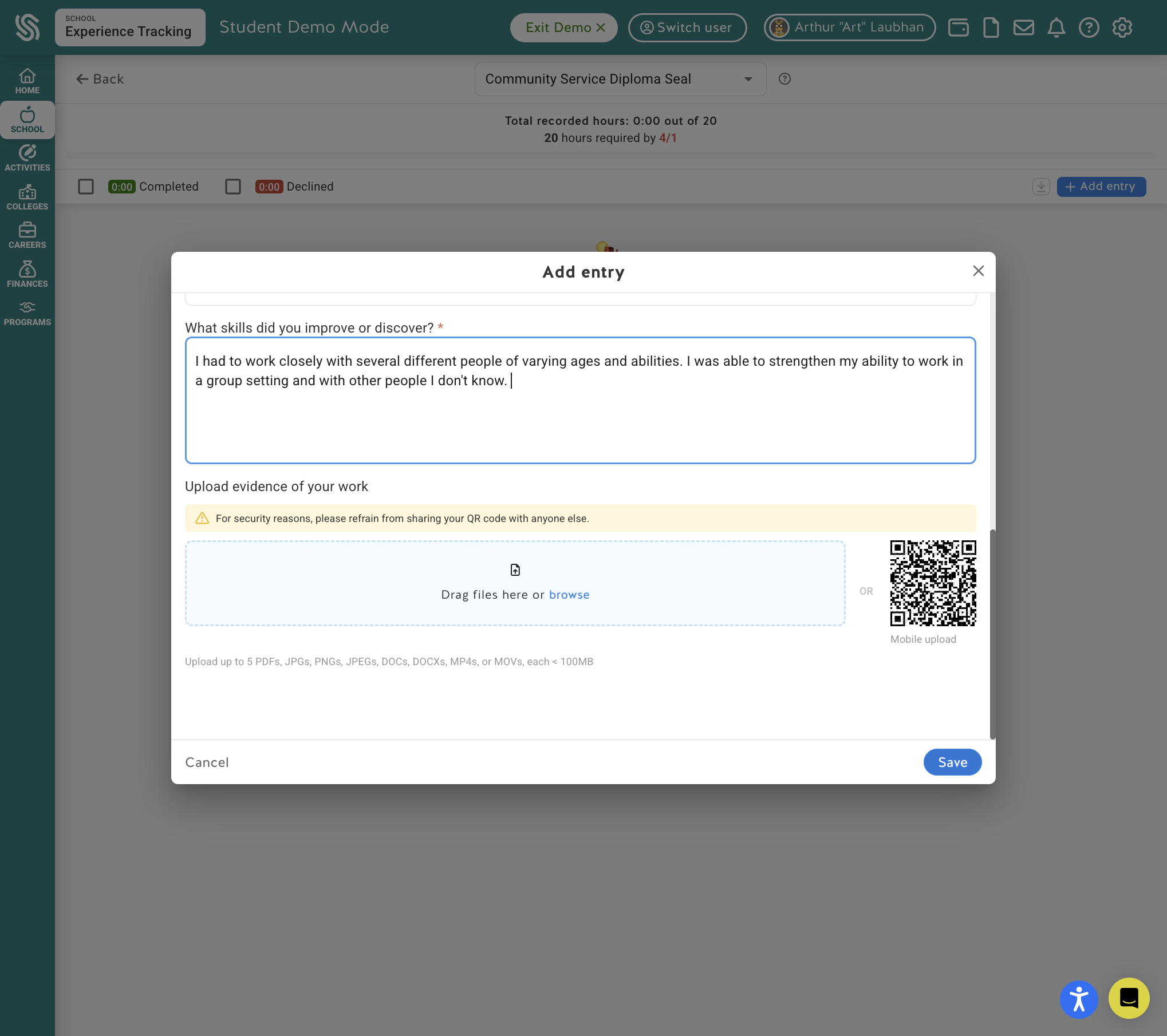Open the Careers sidebar section
The height and width of the screenshot is (1036, 1167).
click(27, 235)
